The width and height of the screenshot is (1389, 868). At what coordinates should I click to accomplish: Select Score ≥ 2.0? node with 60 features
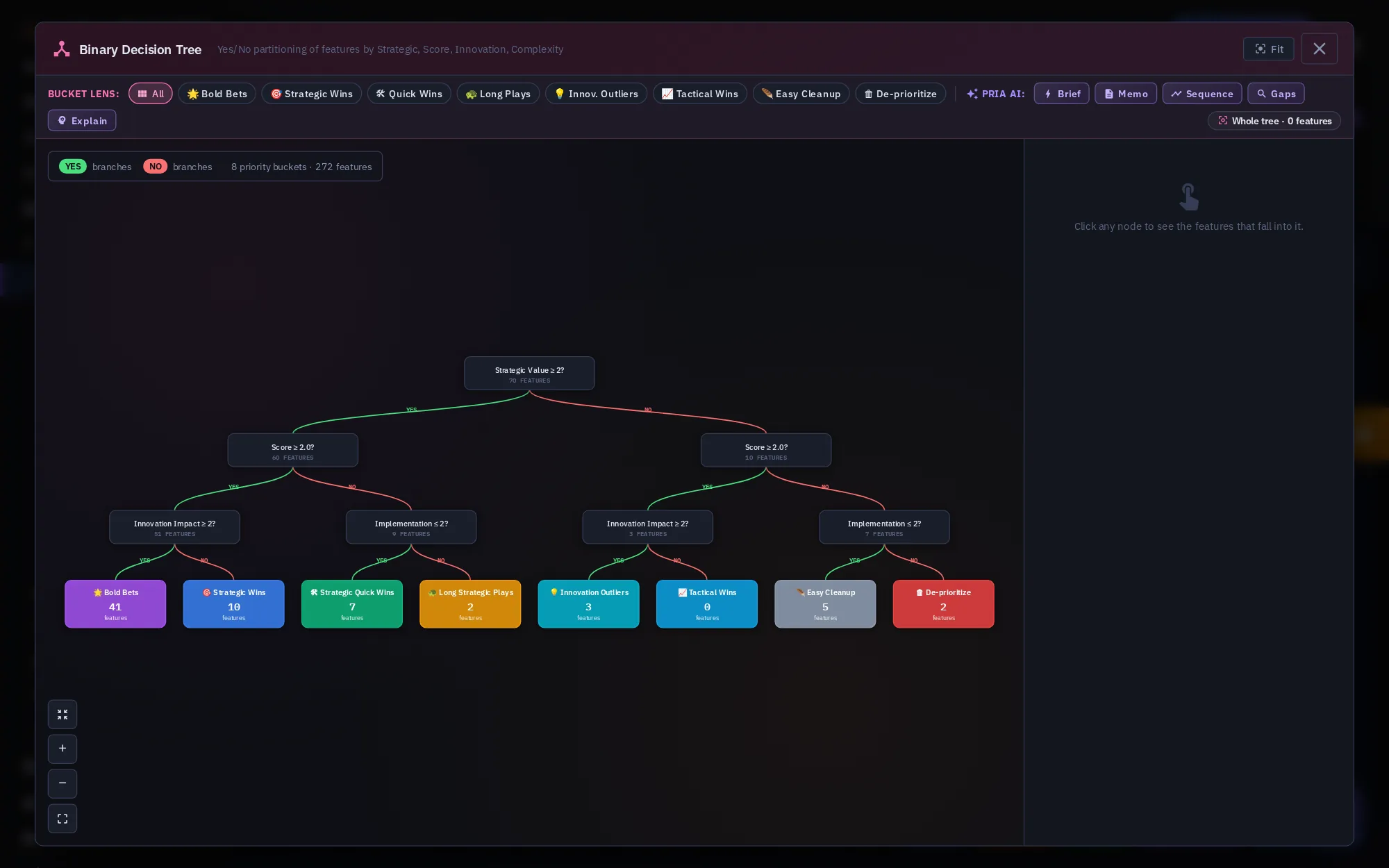[292, 451]
